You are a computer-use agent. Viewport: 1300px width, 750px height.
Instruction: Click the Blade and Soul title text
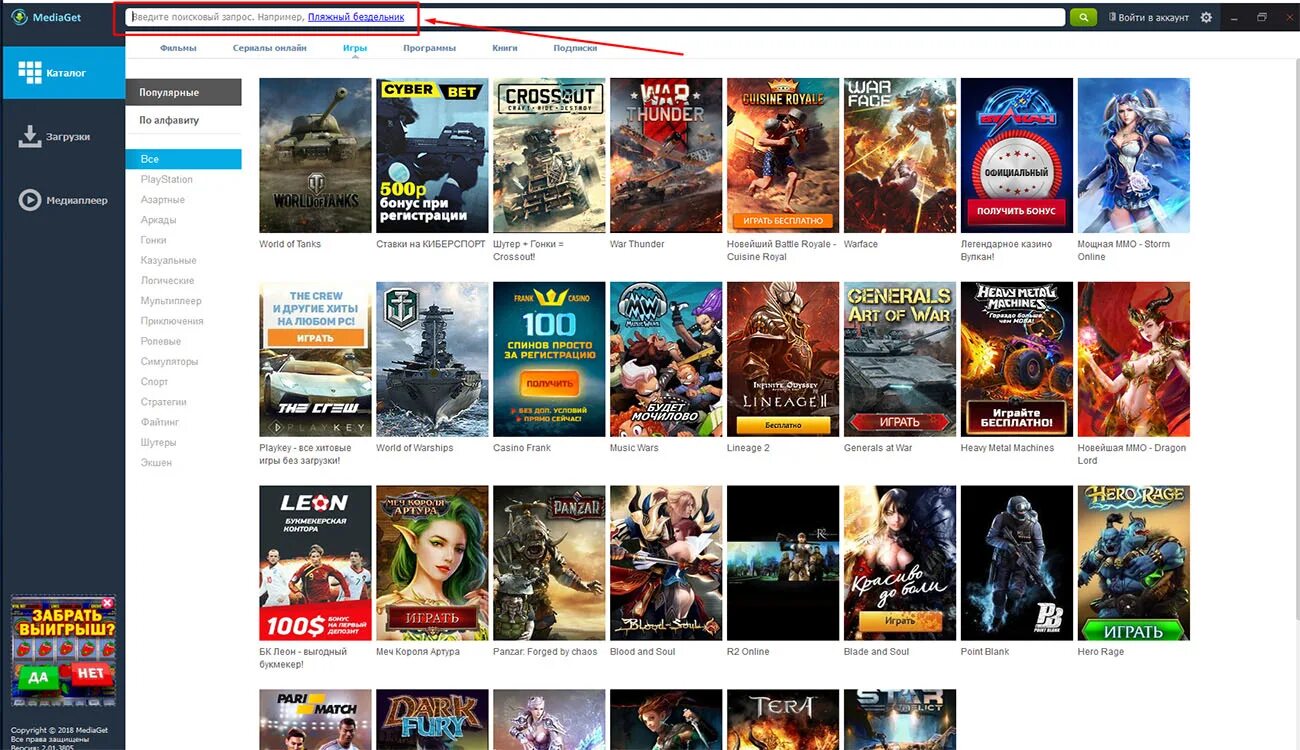pos(877,652)
